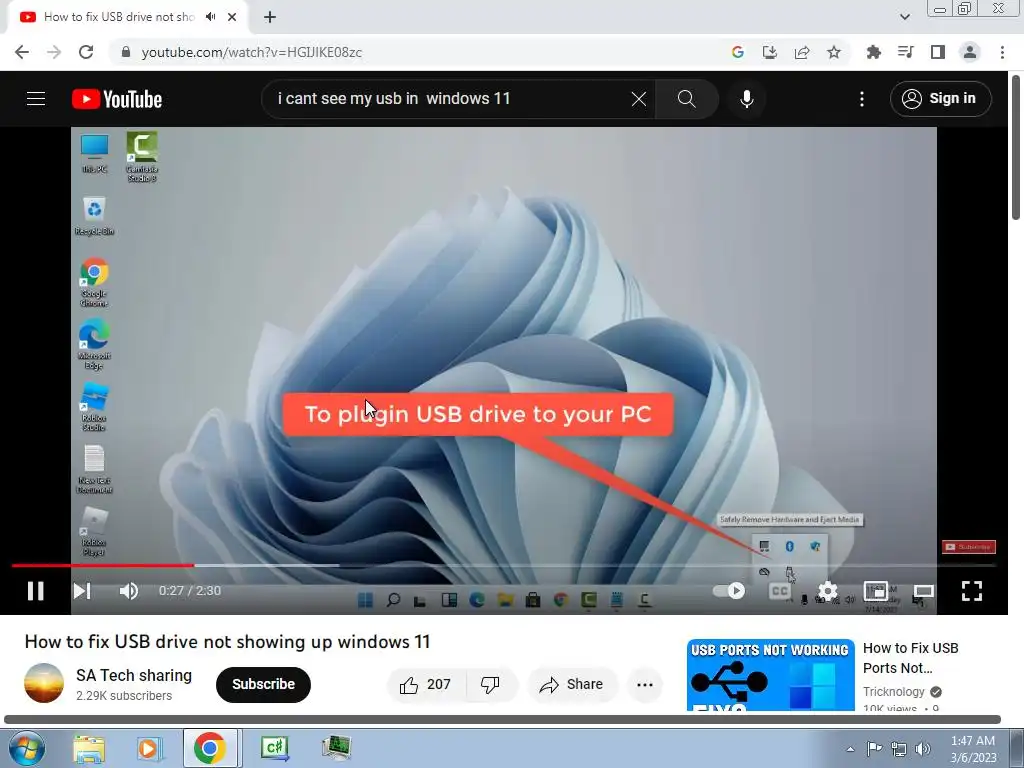Go back in Chrome
Viewport: 1024px width, 768px height.
(x=22, y=52)
